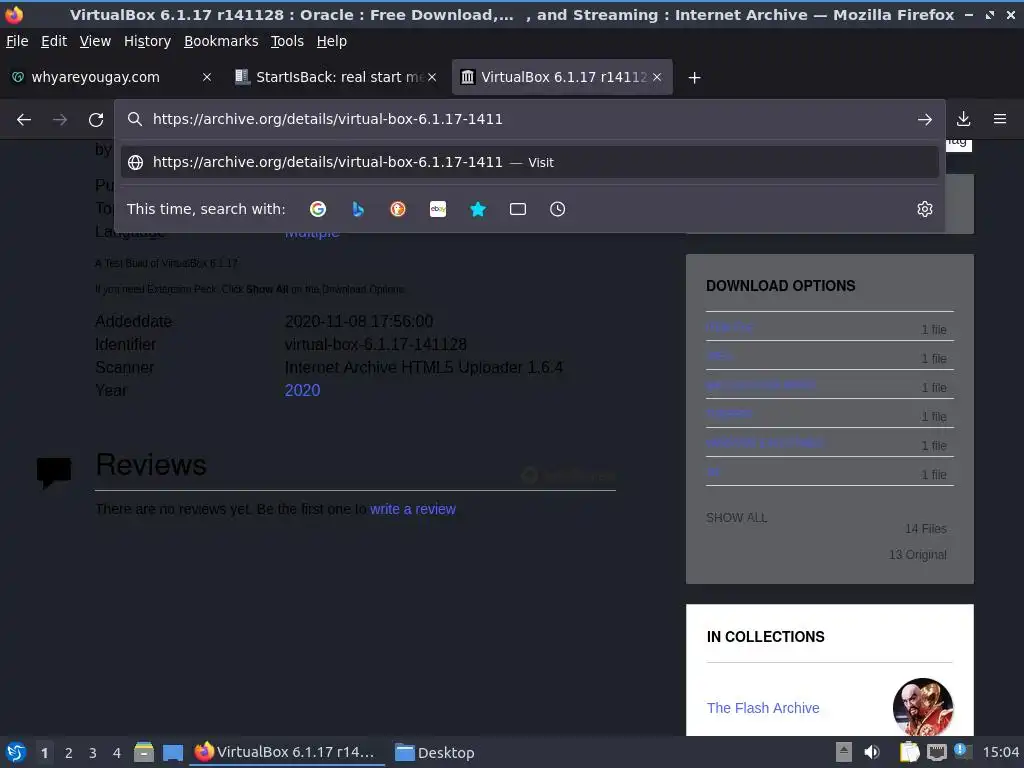
Task: Click the Reviews heading
Action: (x=151, y=464)
